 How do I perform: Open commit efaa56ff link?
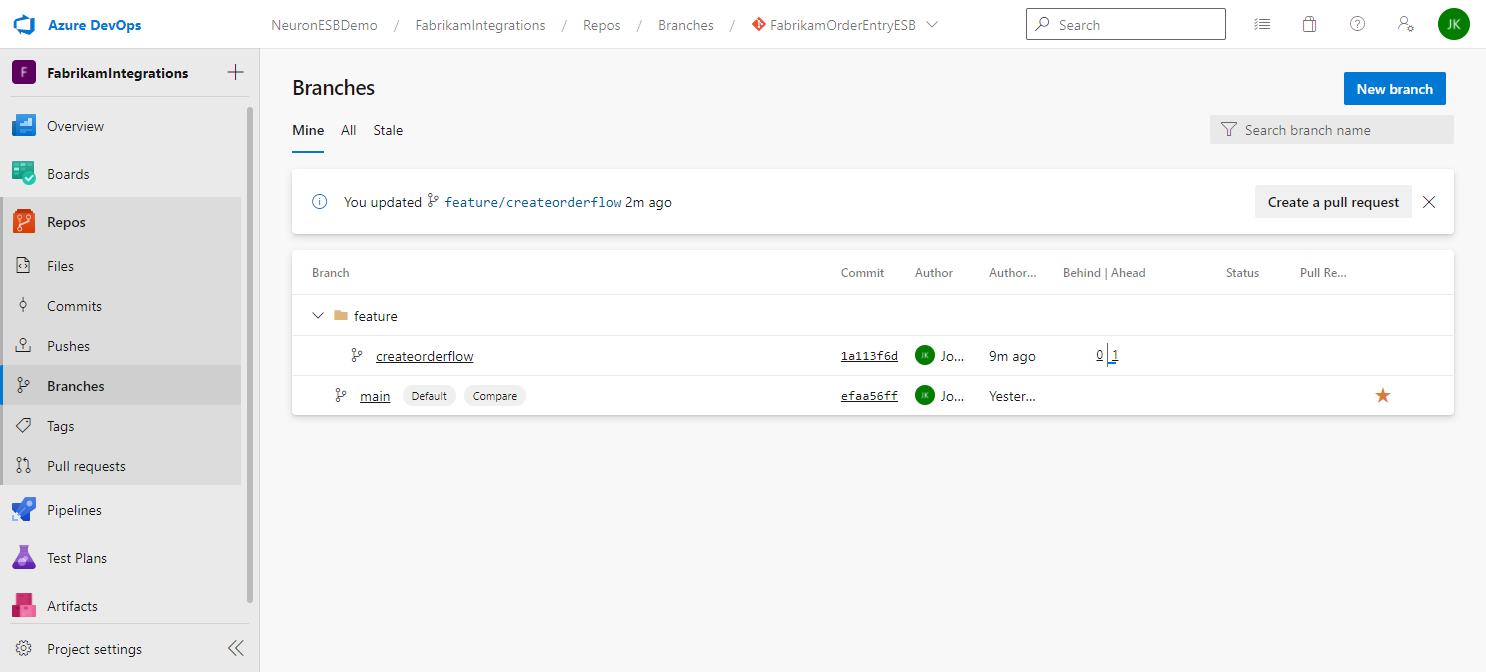point(869,396)
